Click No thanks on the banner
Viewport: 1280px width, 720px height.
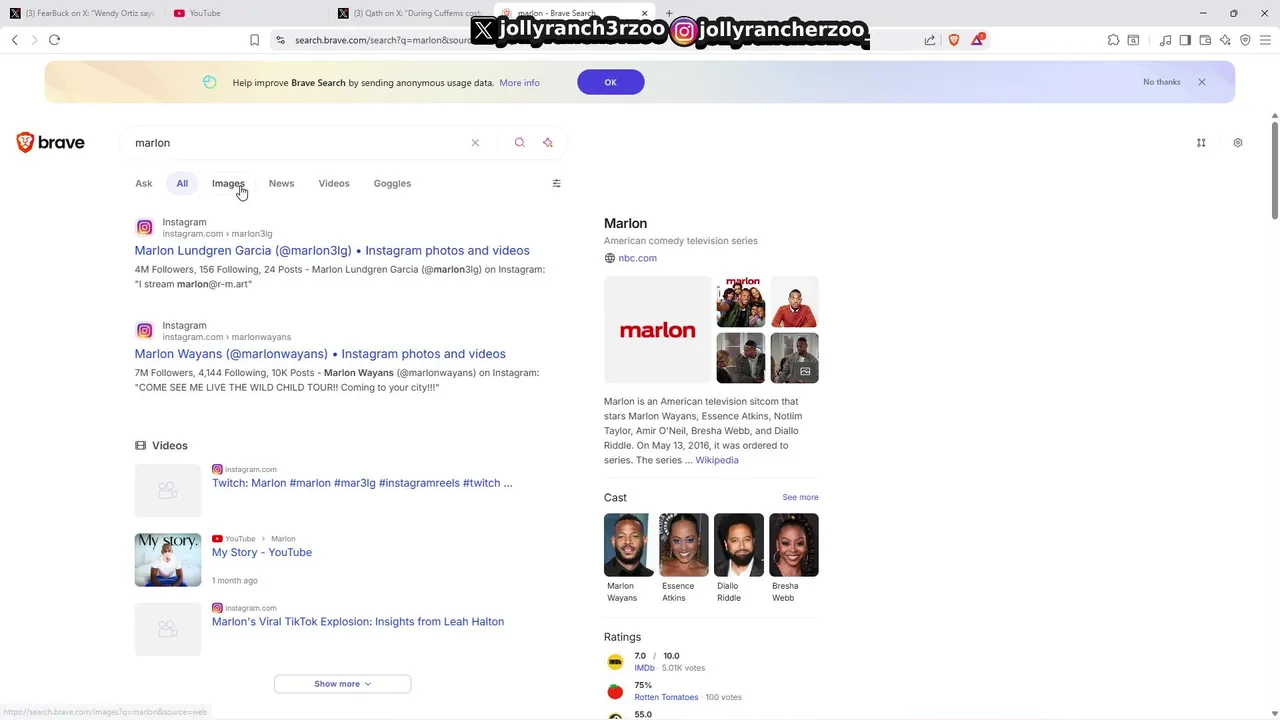click(x=1162, y=82)
